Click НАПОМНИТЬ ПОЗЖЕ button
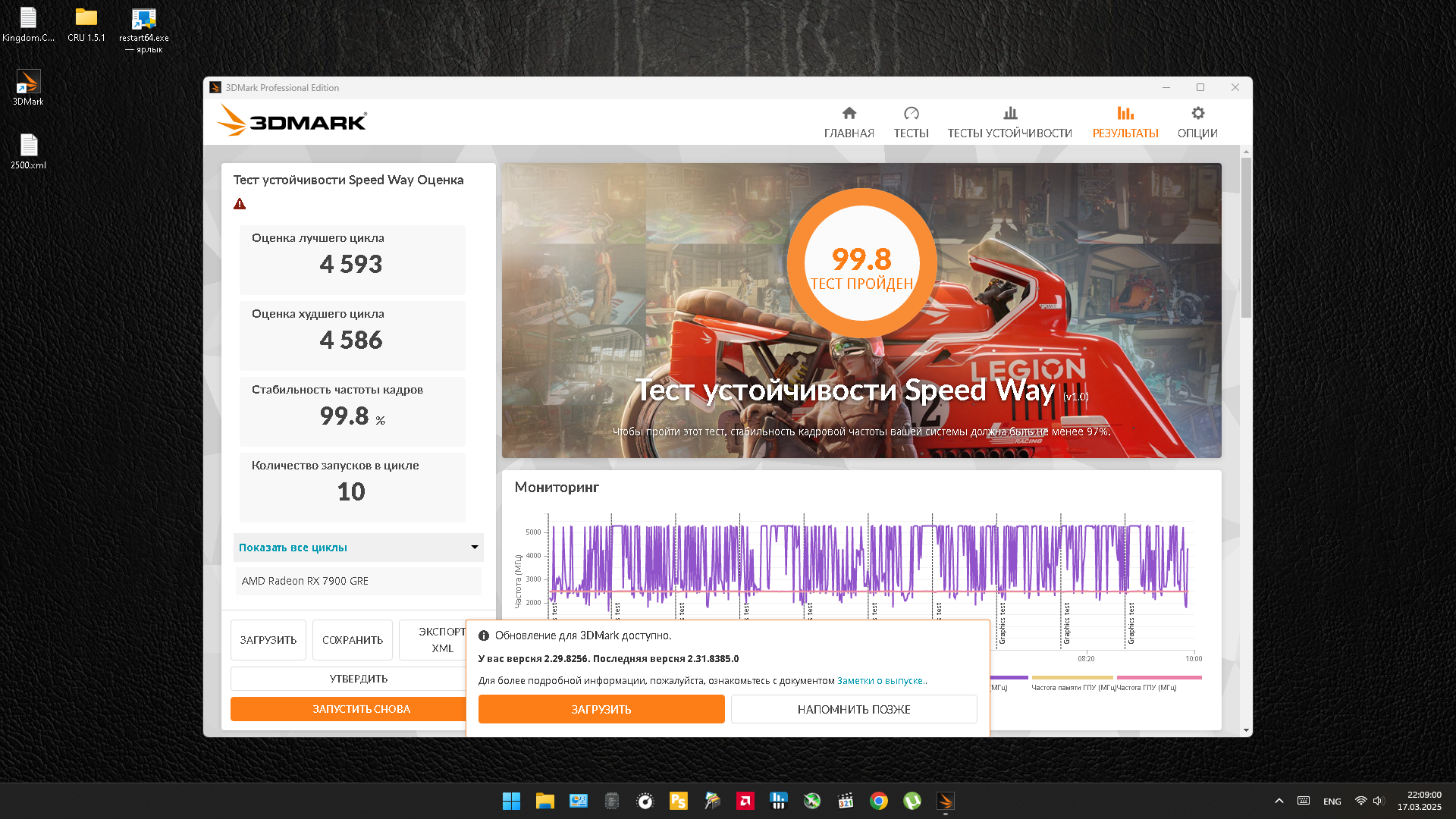 tap(853, 709)
